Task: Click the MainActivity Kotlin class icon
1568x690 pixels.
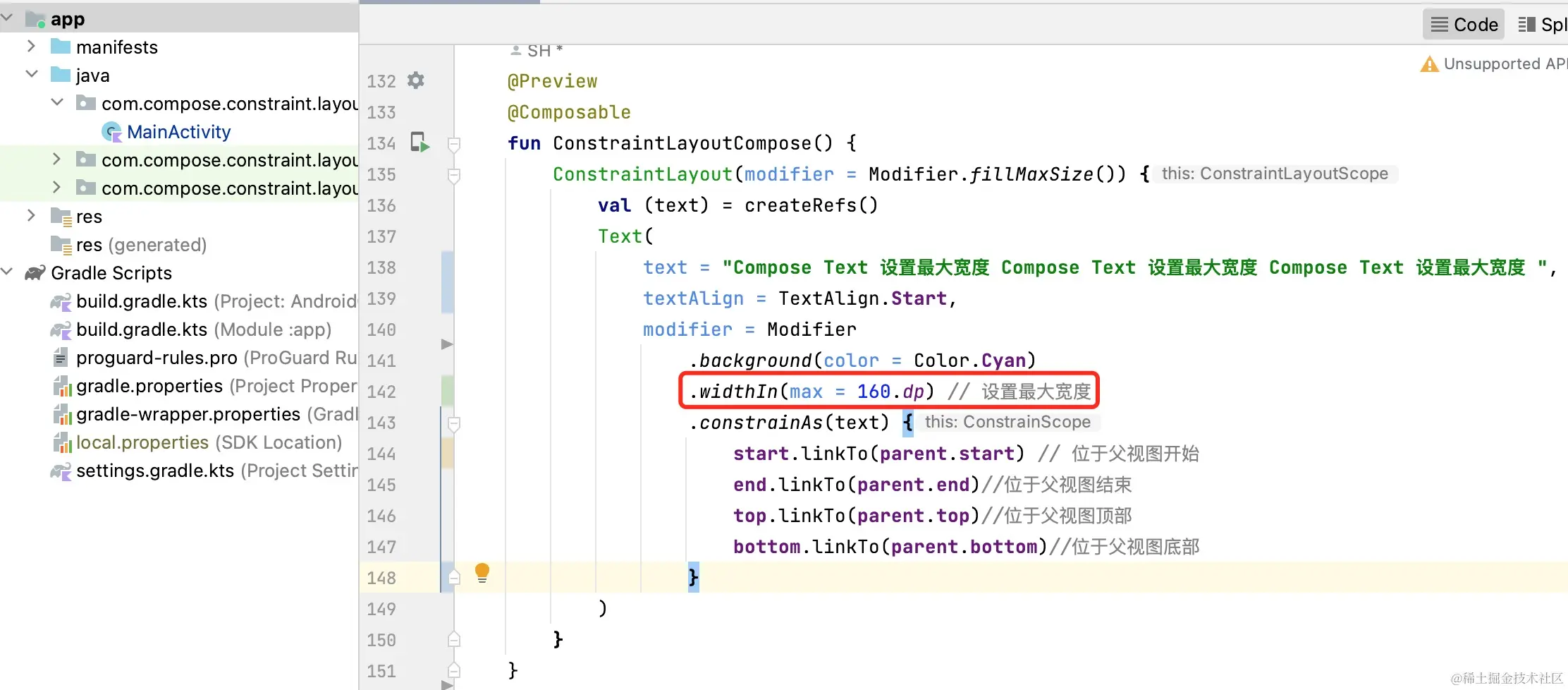Action: [111, 132]
